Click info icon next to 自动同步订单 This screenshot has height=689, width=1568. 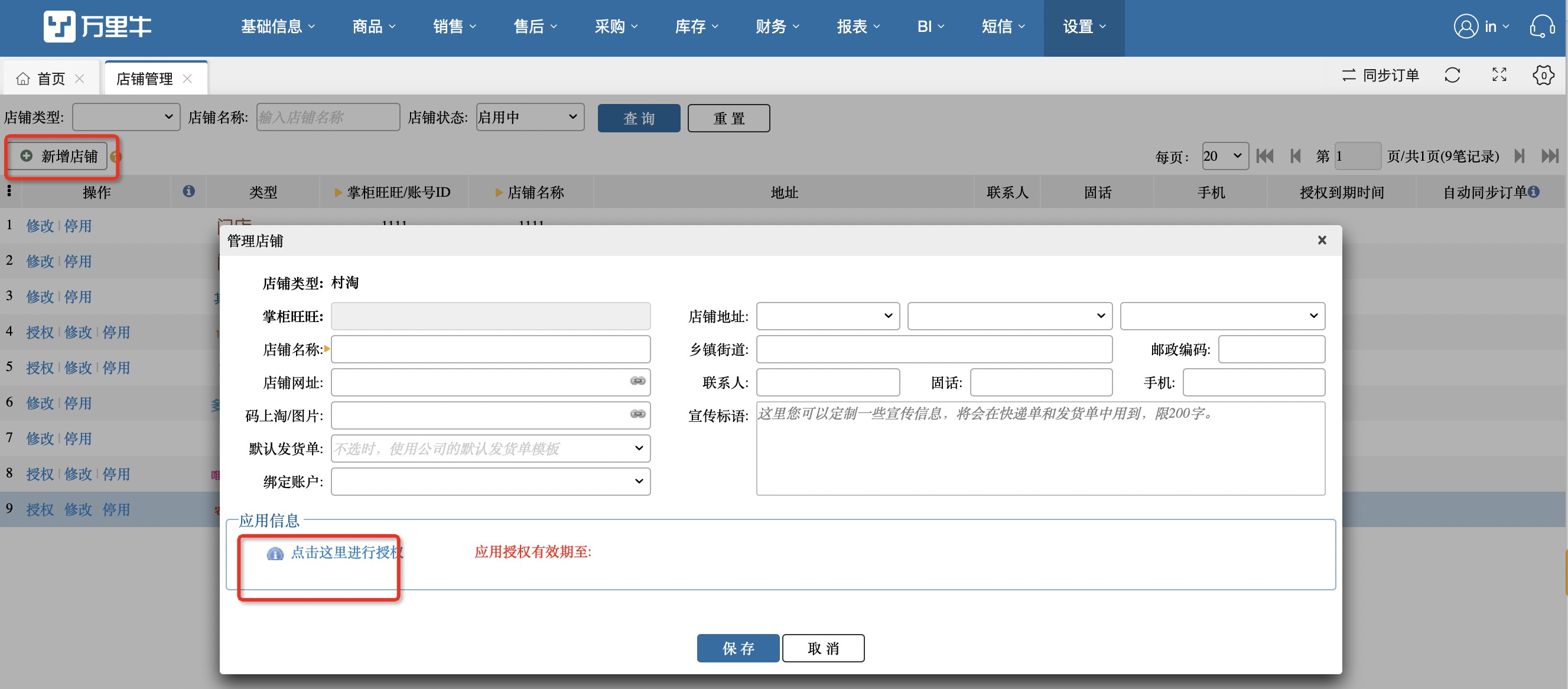pos(1534,191)
